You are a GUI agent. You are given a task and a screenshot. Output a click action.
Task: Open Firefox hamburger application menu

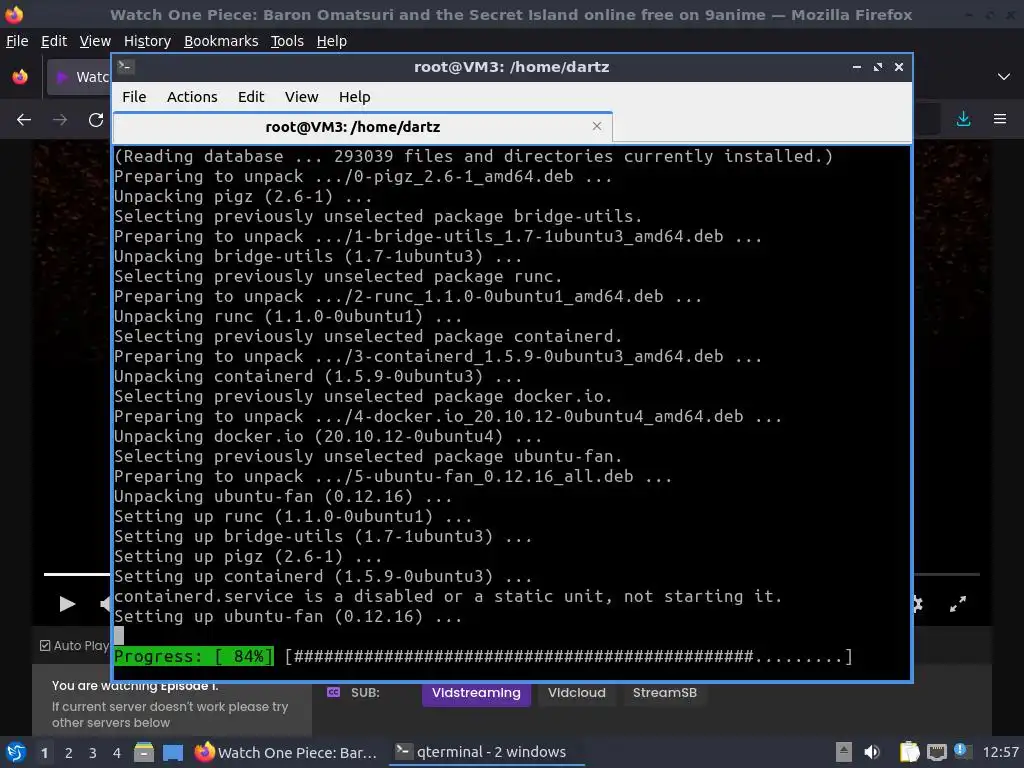(x=1000, y=119)
